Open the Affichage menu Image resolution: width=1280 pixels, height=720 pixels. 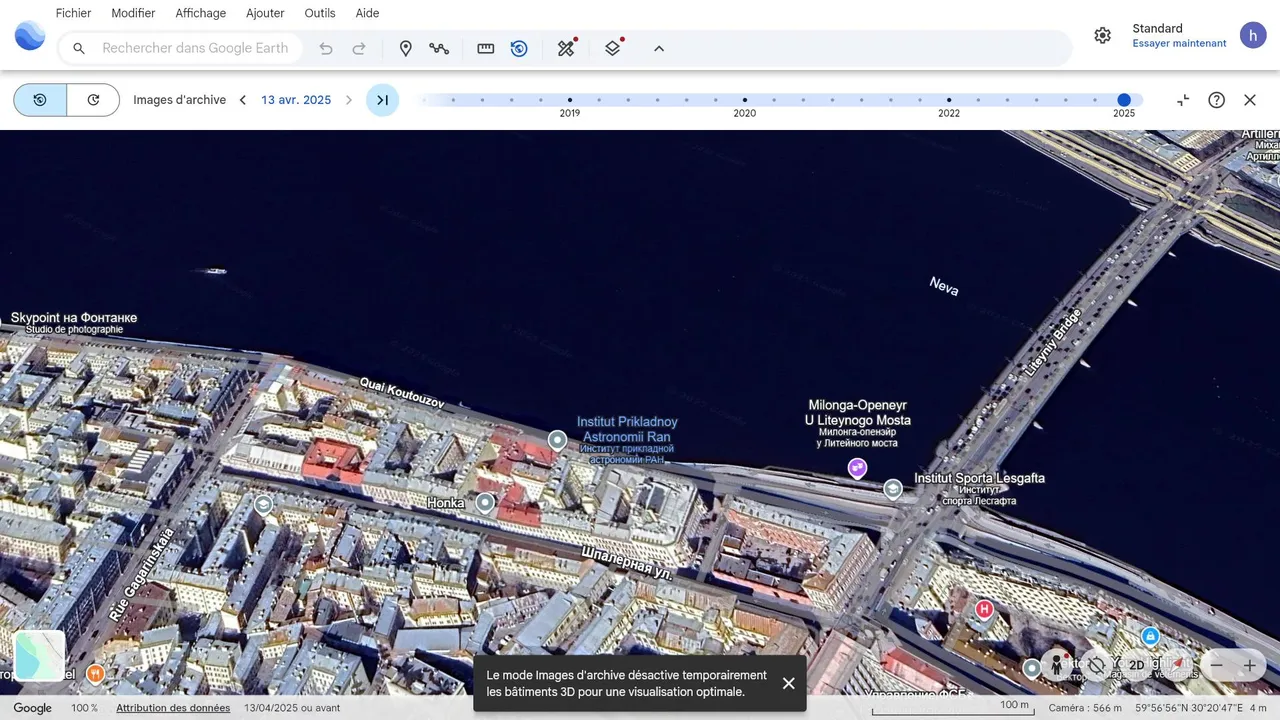click(x=200, y=13)
